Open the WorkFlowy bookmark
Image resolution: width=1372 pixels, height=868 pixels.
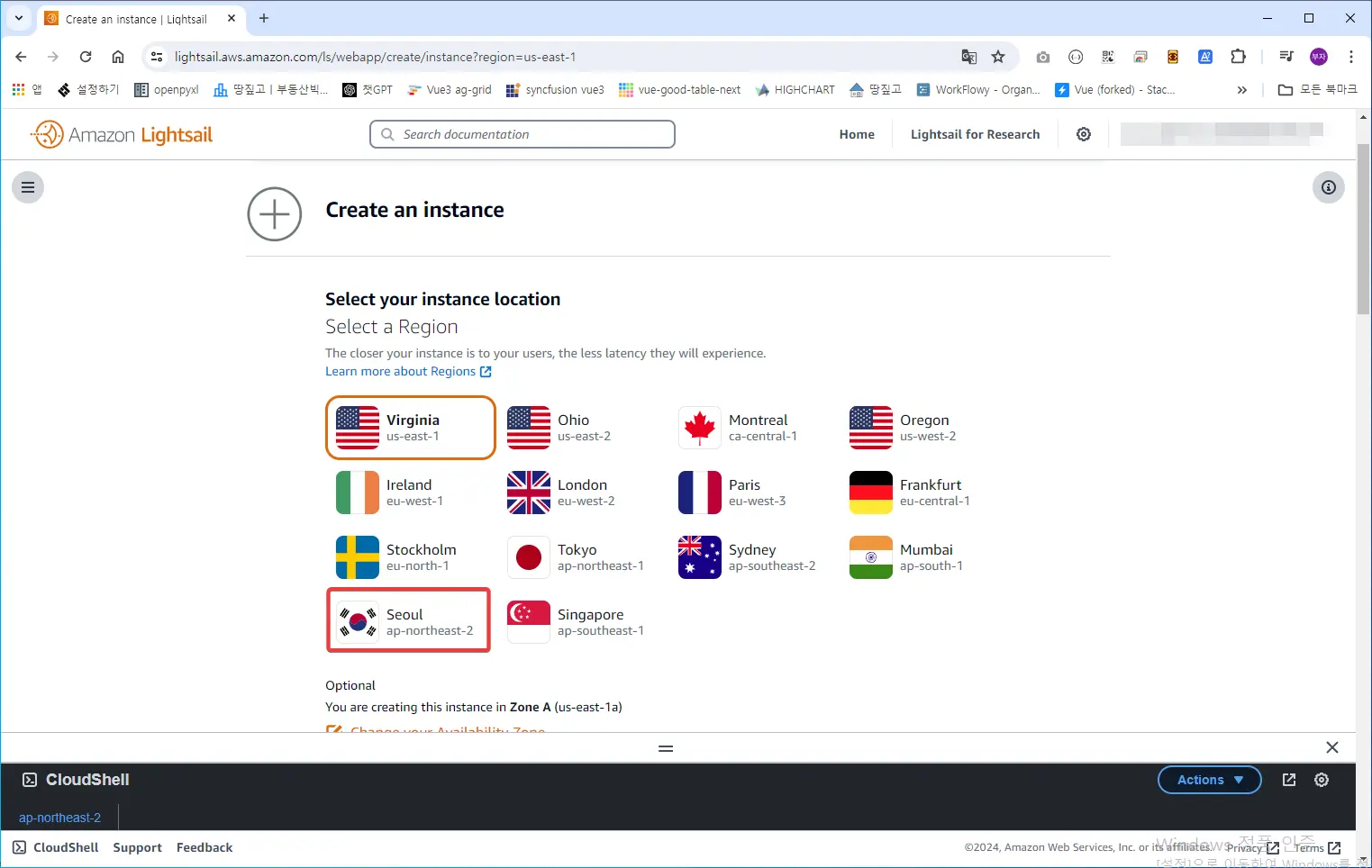978,89
